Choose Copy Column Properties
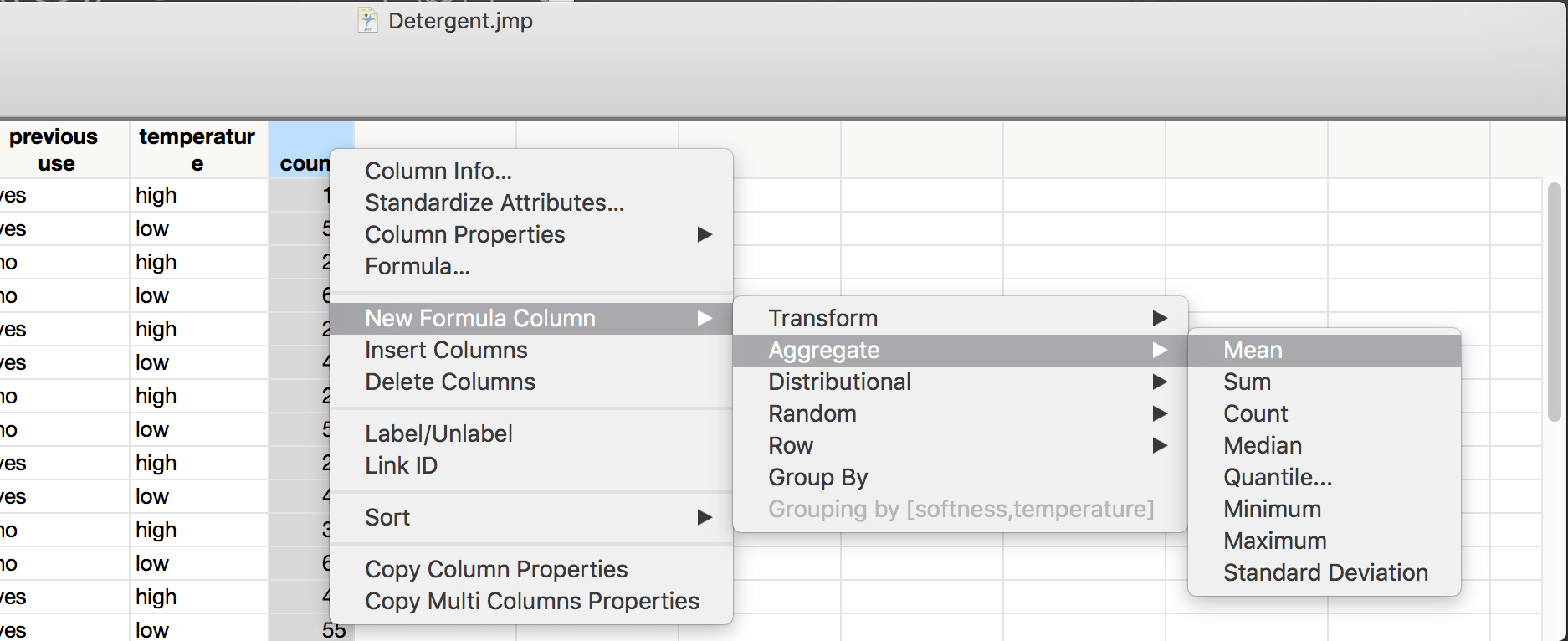This screenshot has height=641, width=1568. click(496, 569)
